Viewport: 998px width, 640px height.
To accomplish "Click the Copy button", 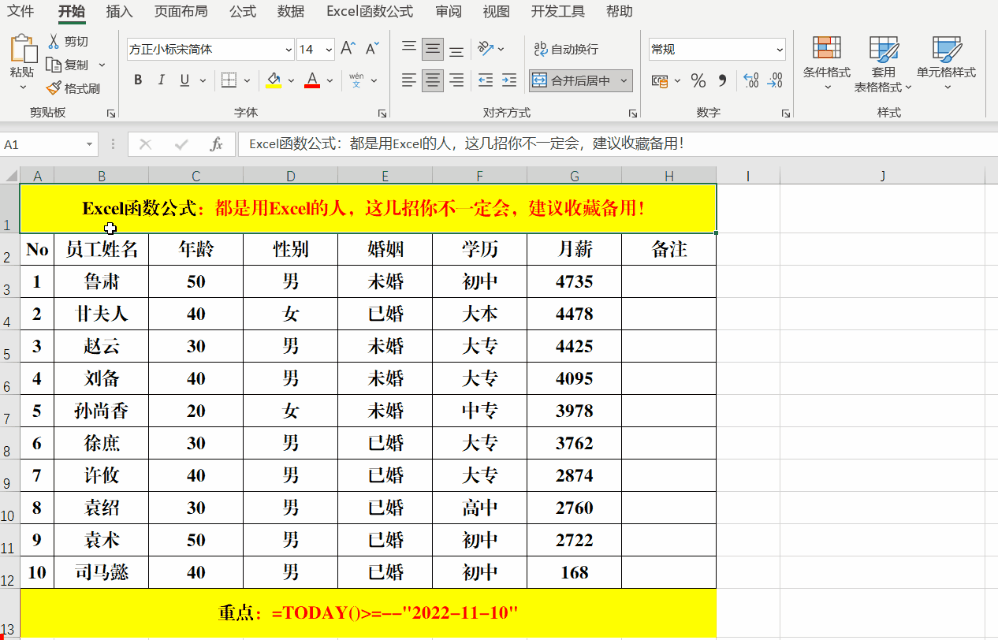I will [69, 65].
